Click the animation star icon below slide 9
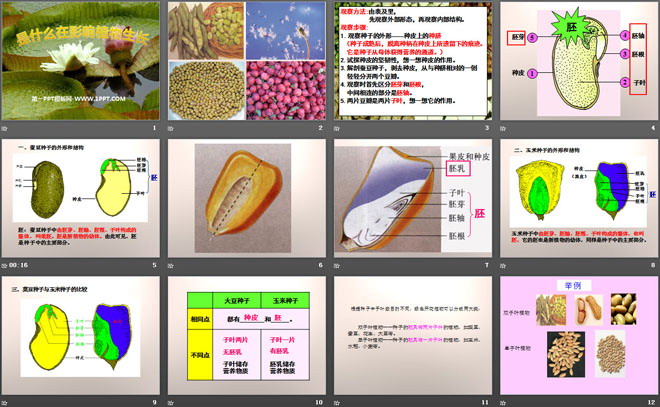 (x=5, y=403)
